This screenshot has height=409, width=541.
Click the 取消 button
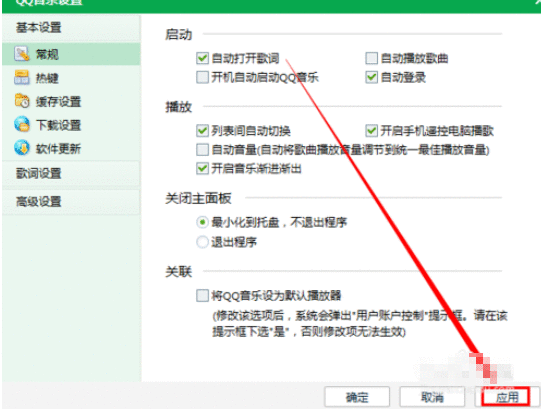(432, 397)
